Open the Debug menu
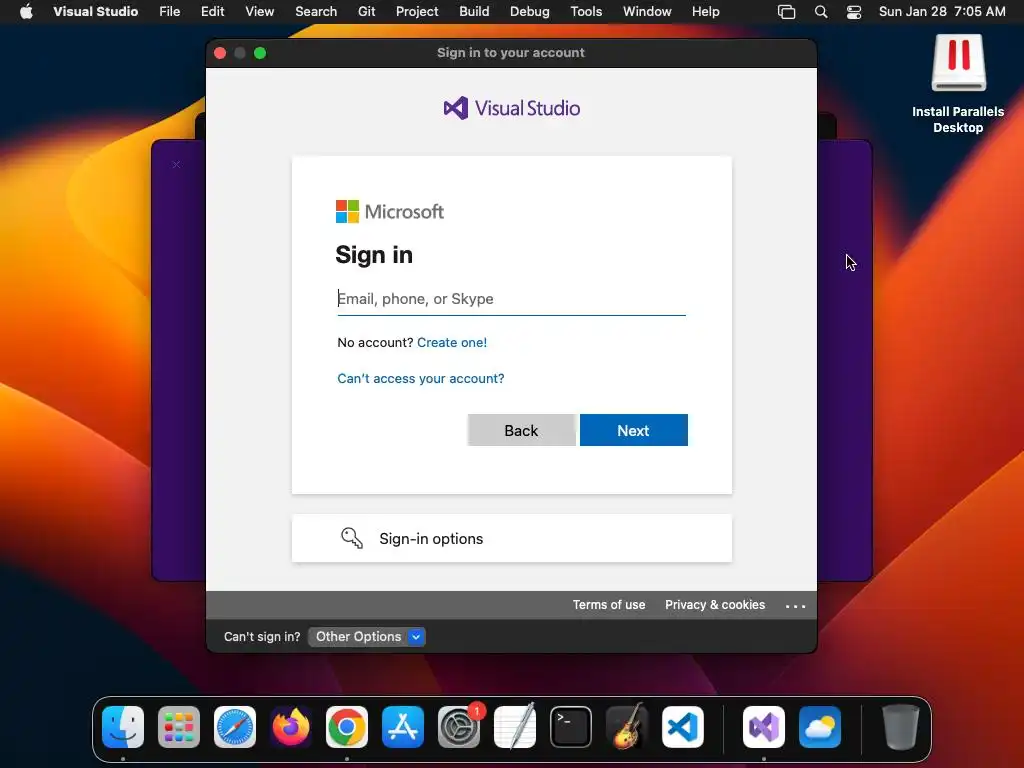The width and height of the screenshot is (1024, 768). pos(530,11)
